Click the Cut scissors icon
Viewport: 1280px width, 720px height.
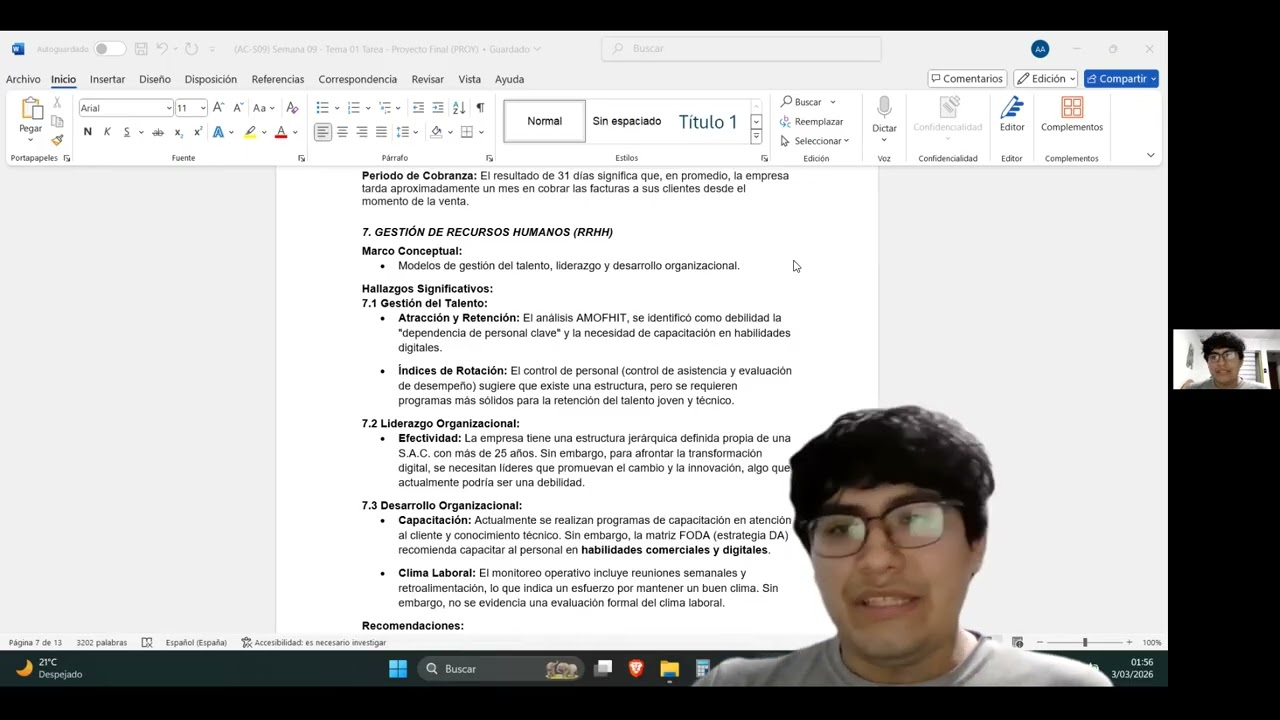(x=57, y=103)
